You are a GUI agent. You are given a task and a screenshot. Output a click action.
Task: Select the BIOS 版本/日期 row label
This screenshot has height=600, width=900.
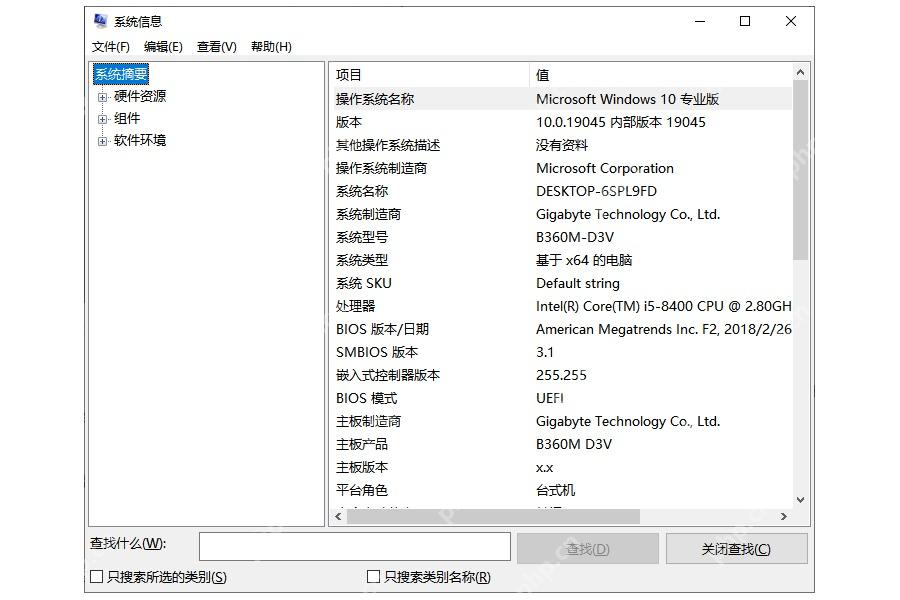coord(383,329)
